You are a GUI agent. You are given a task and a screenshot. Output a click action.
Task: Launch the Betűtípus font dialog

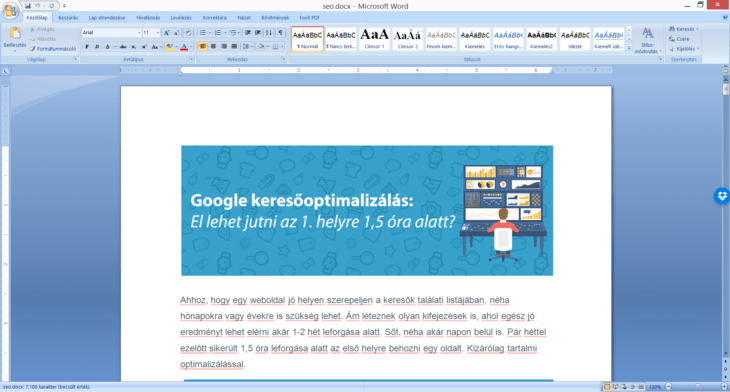[191, 60]
